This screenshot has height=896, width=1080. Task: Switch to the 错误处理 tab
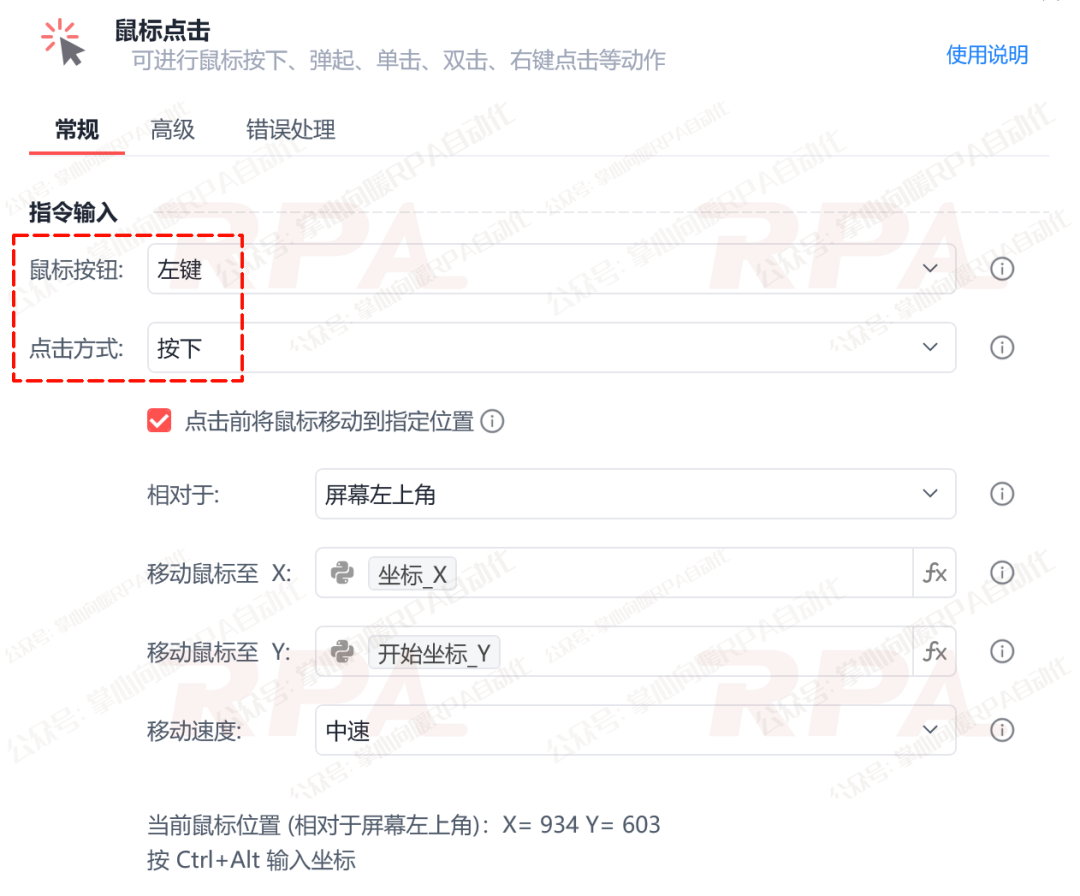point(290,130)
